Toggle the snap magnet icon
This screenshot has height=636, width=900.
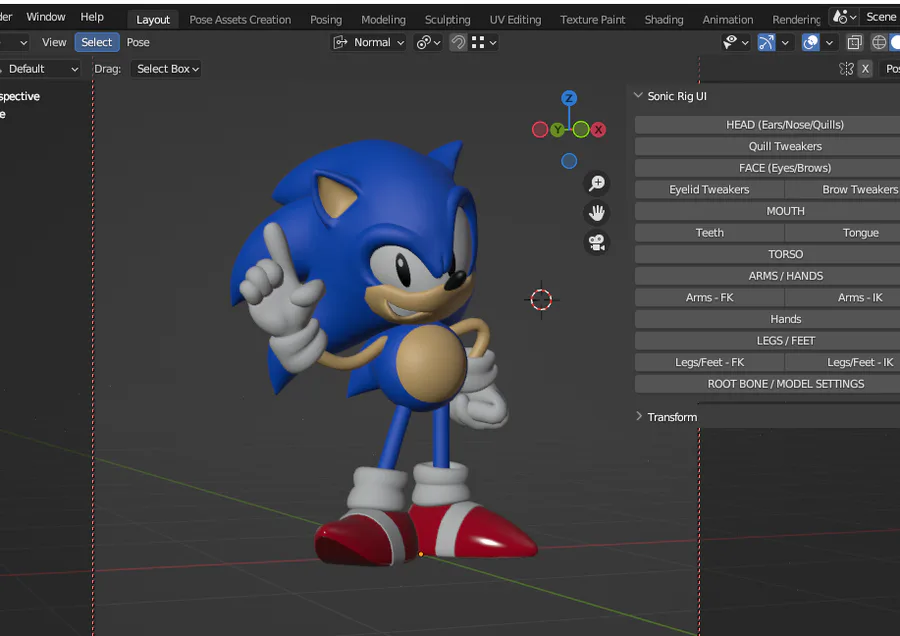[458, 42]
